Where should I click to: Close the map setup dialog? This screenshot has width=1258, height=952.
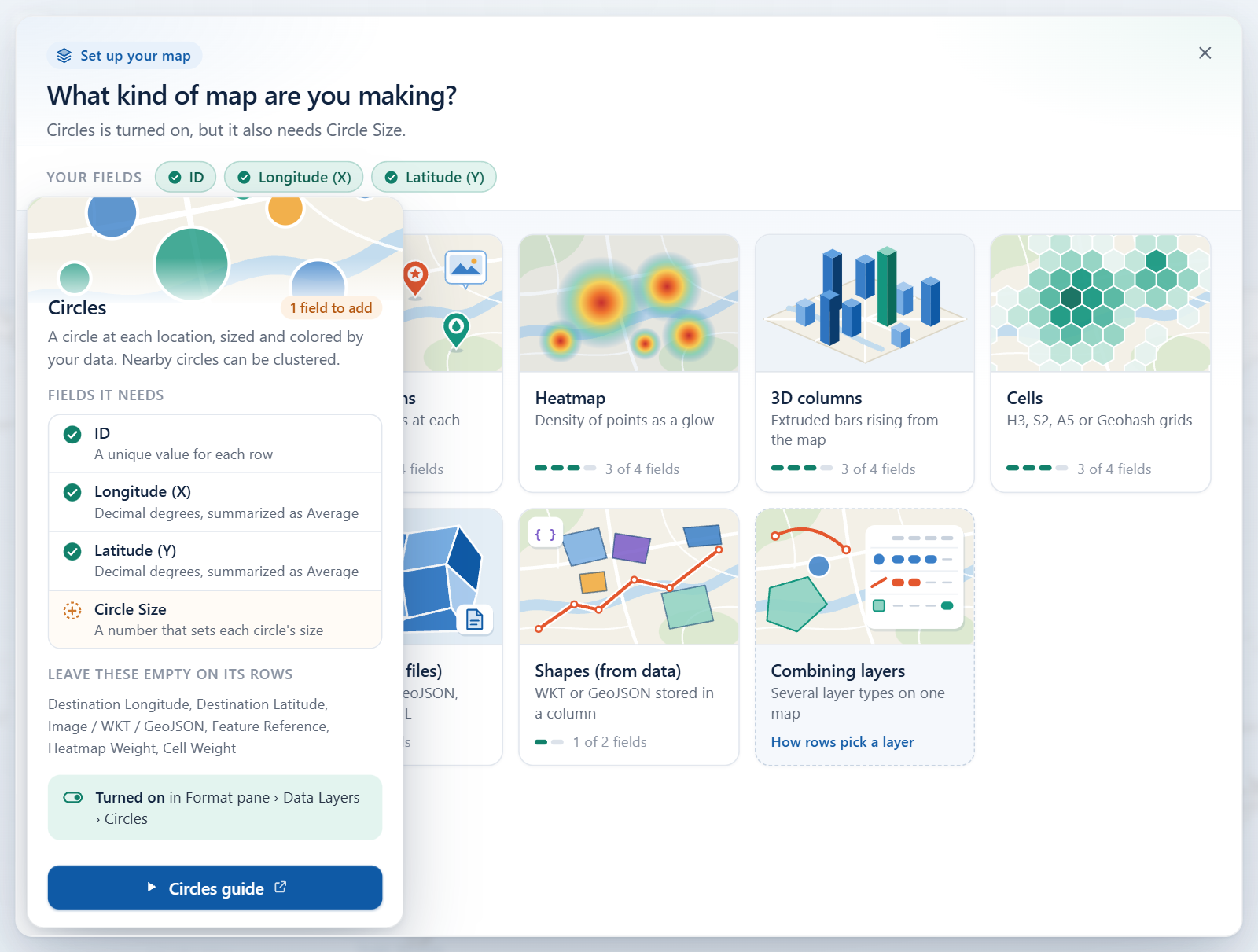coord(1205,53)
